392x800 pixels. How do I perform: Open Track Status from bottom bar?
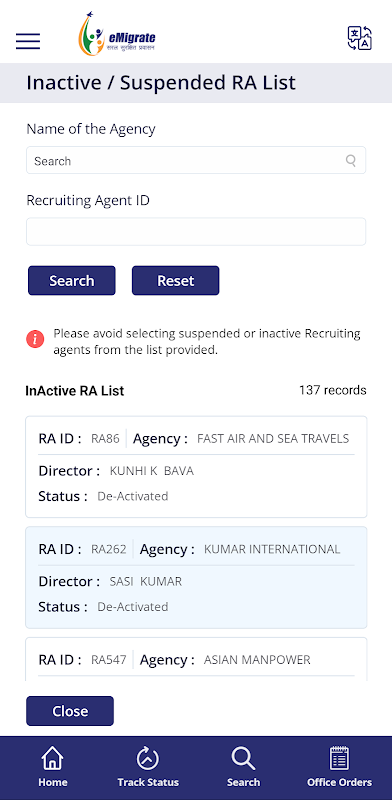(148, 767)
